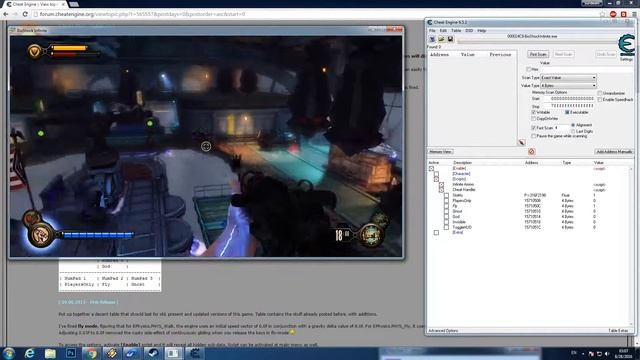Select the Last Digits radio button
This screenshot has height=360, width=640.
[x=573, y=131]
